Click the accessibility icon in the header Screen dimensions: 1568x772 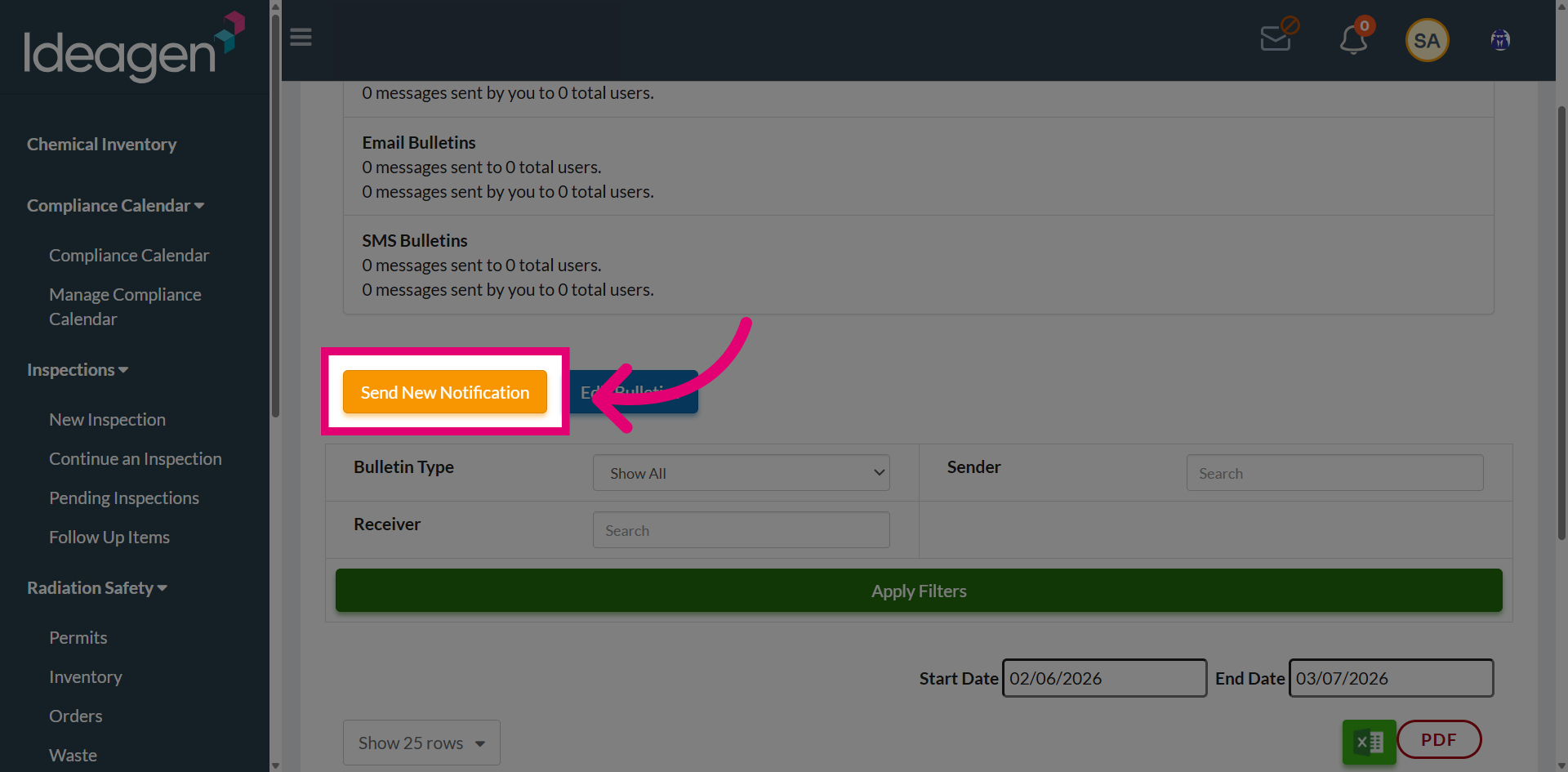1500,40
